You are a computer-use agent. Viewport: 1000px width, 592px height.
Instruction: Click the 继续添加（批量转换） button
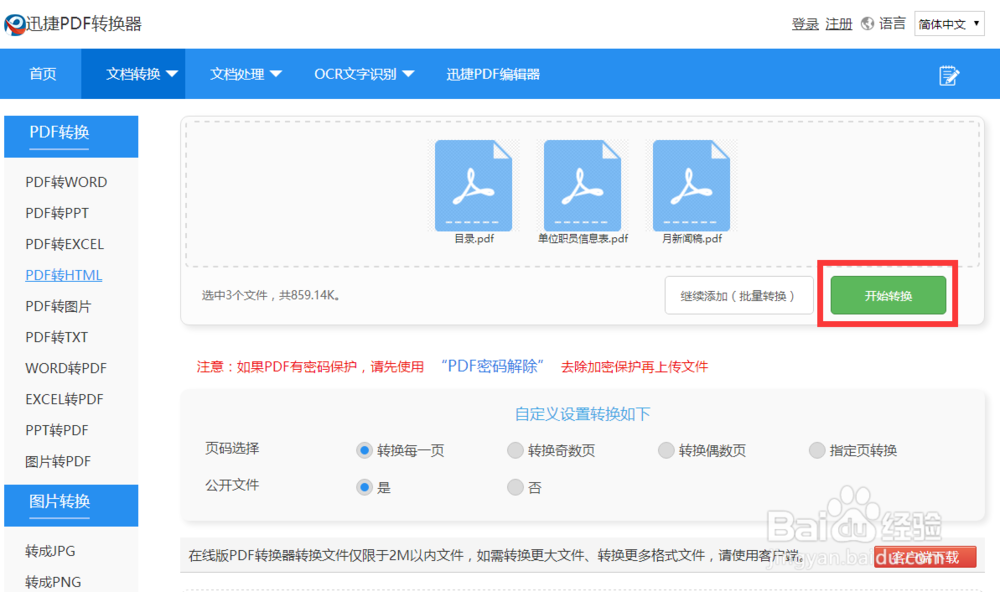pos(739,295)
